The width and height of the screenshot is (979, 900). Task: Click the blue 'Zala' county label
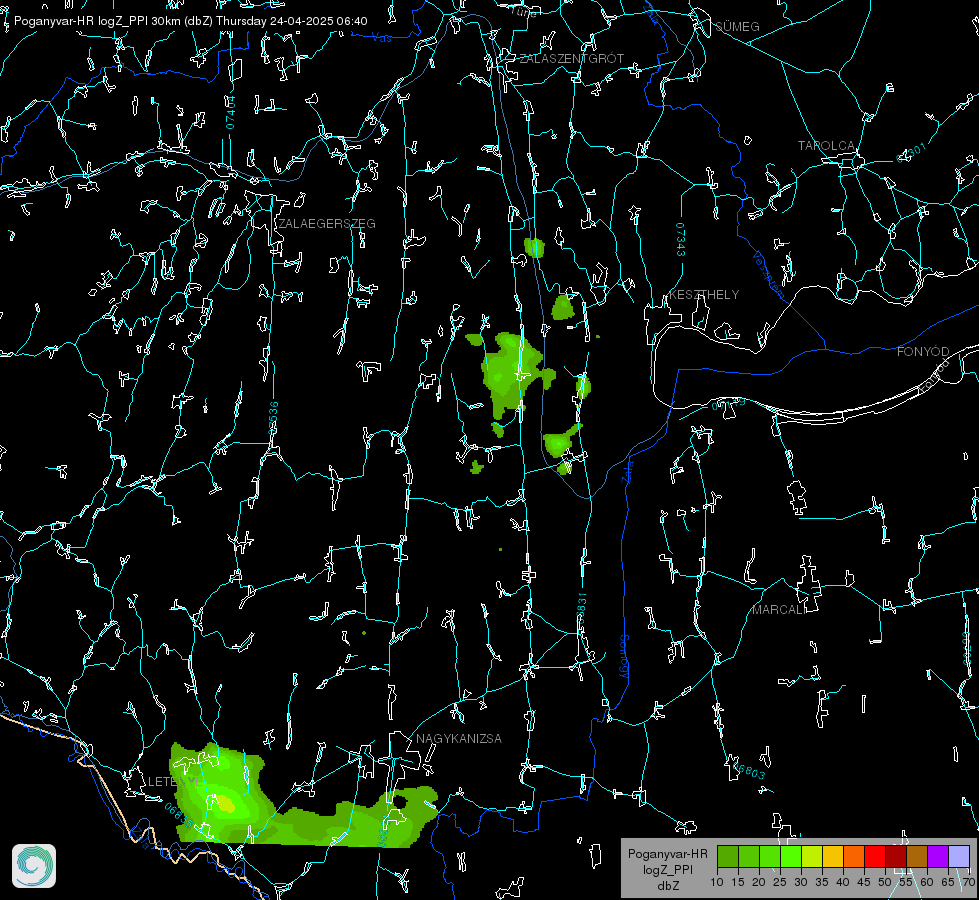point(628,470)
